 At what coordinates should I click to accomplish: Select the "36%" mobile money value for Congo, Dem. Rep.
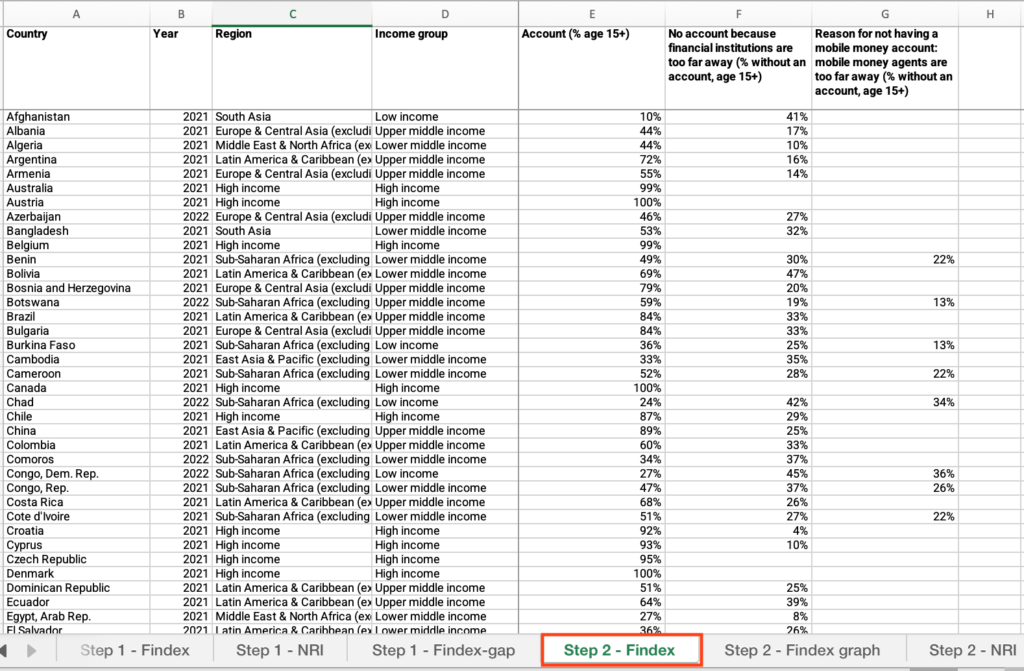tap(885, 474)
